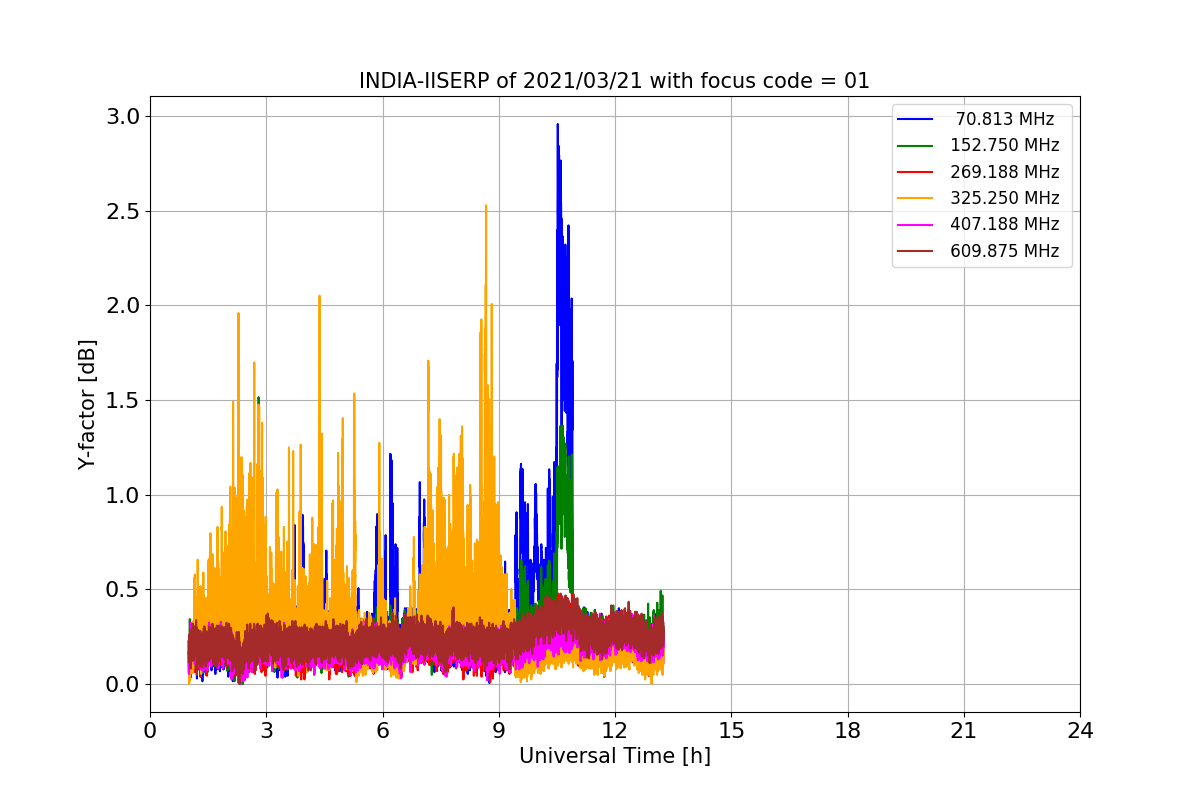Select the 70.813 MHz legend label
The image size is (1200, 800).
(x=1005, y=119)
